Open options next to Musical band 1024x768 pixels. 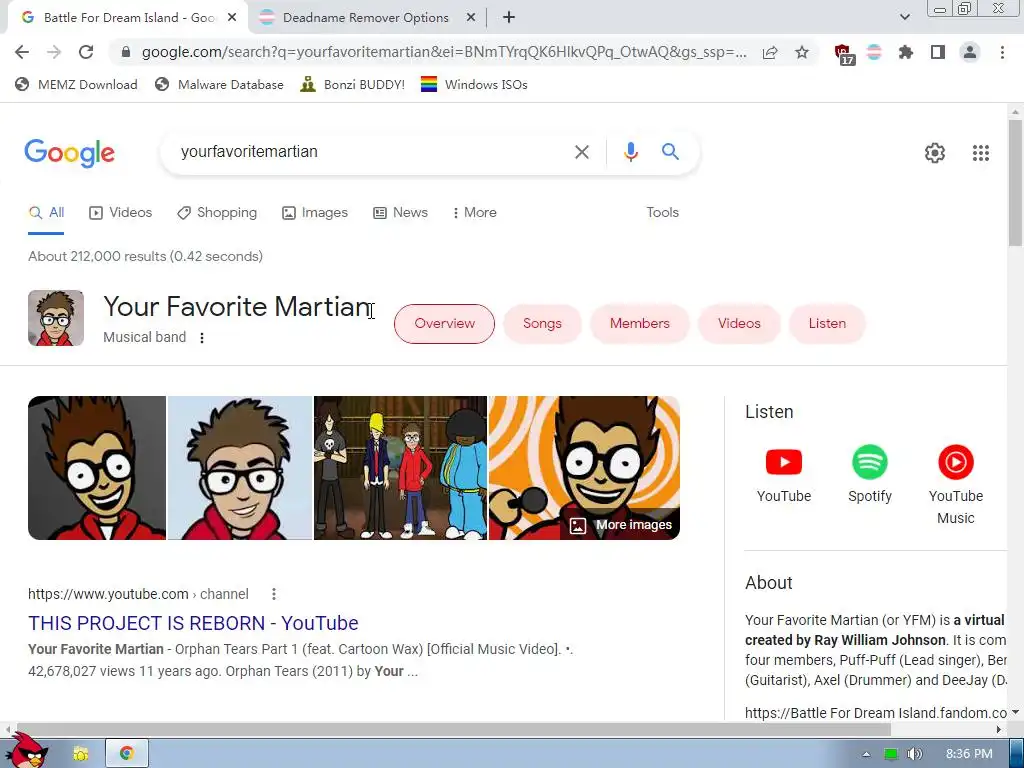[202, 338]
